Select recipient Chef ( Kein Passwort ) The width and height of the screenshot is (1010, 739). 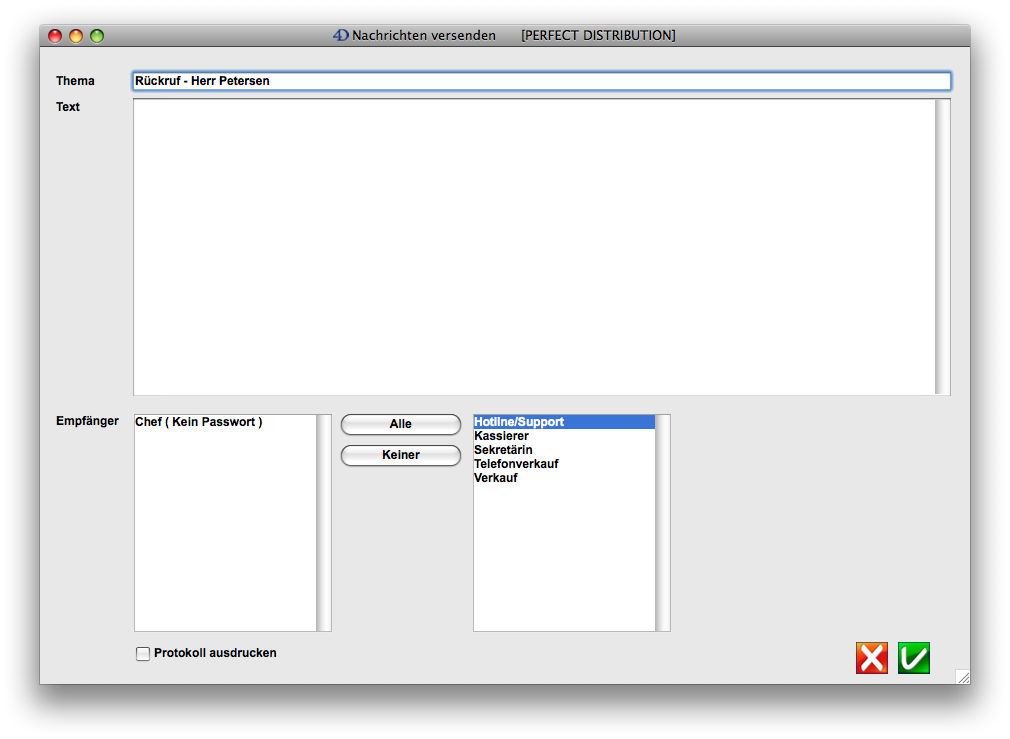pyautogui.click(x=199, y=422)
